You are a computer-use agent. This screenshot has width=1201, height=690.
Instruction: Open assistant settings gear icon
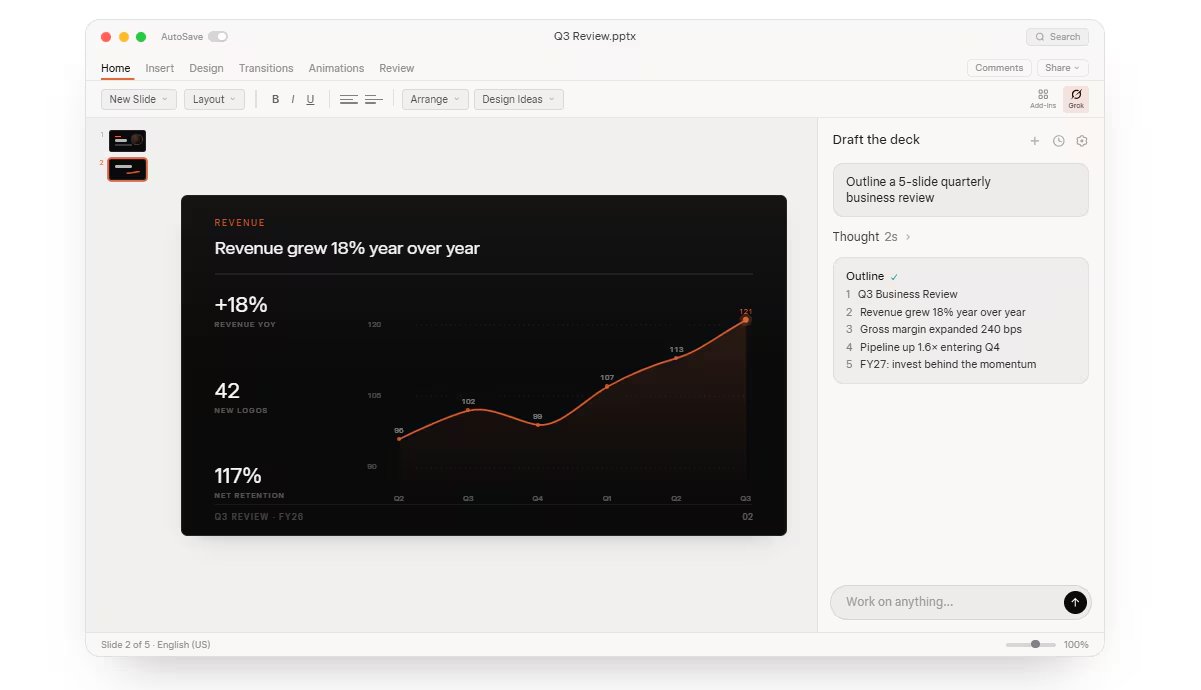click(1081, 141)
